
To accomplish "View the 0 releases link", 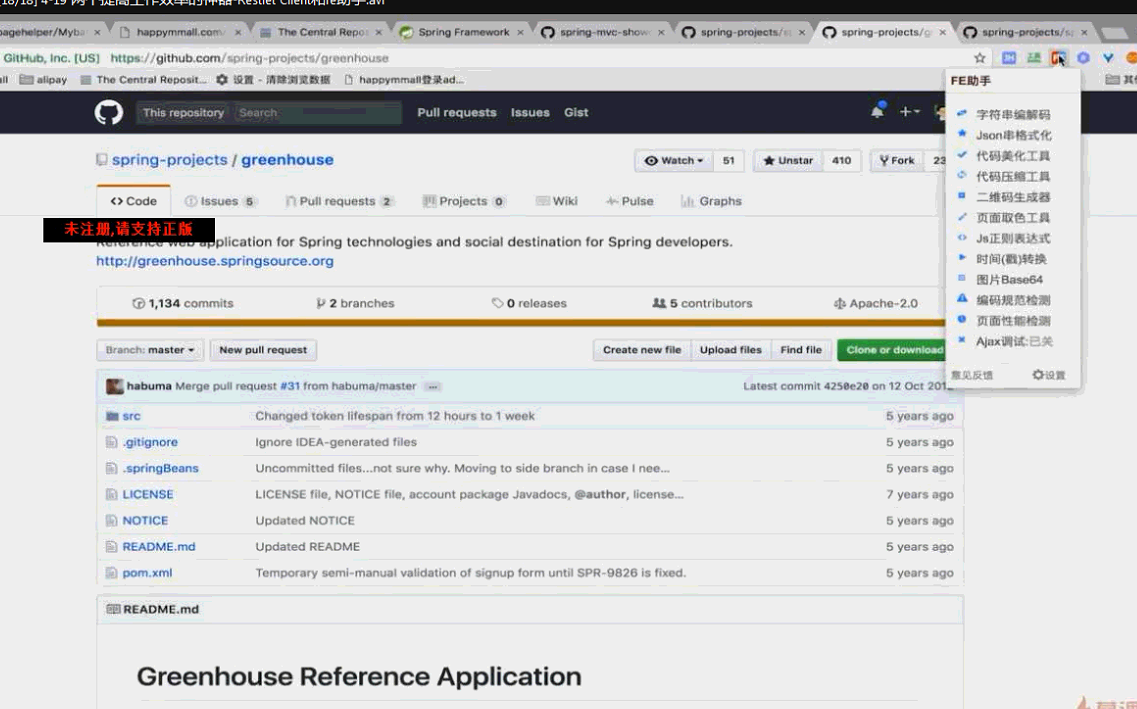I will 529,303.
